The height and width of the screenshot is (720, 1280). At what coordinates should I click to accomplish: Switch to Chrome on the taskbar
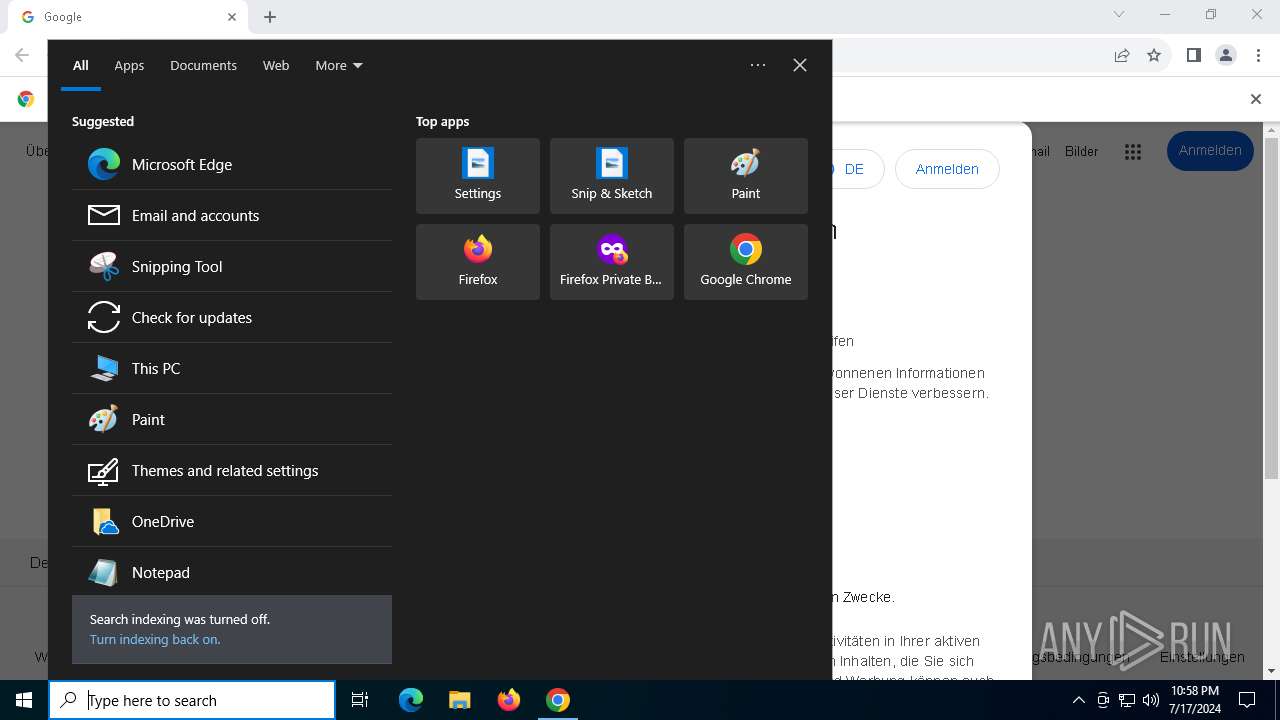pyautogui.click(x=558, y=700)
